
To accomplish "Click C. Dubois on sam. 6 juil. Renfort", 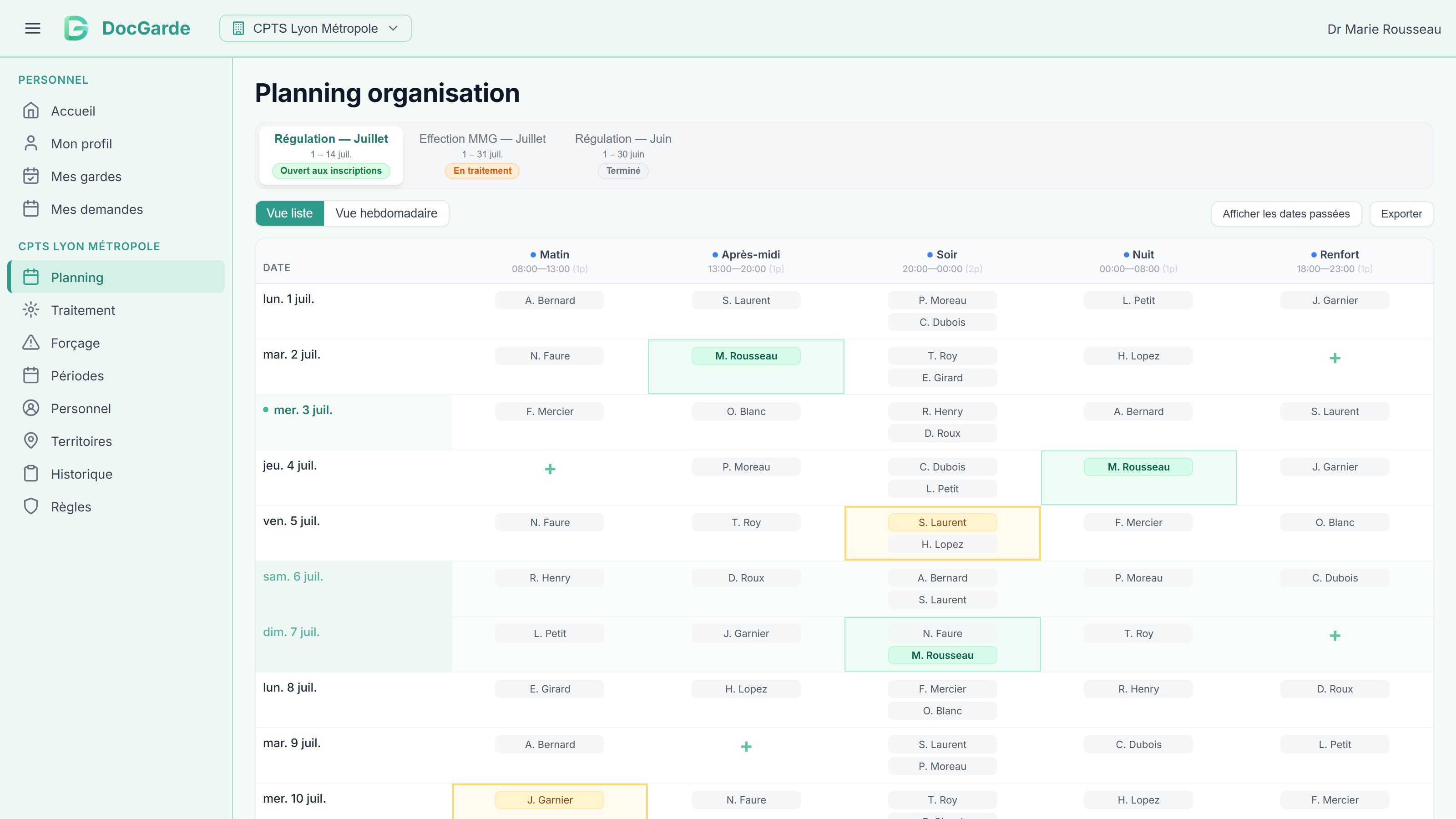I will click(x=1335, y=578).
